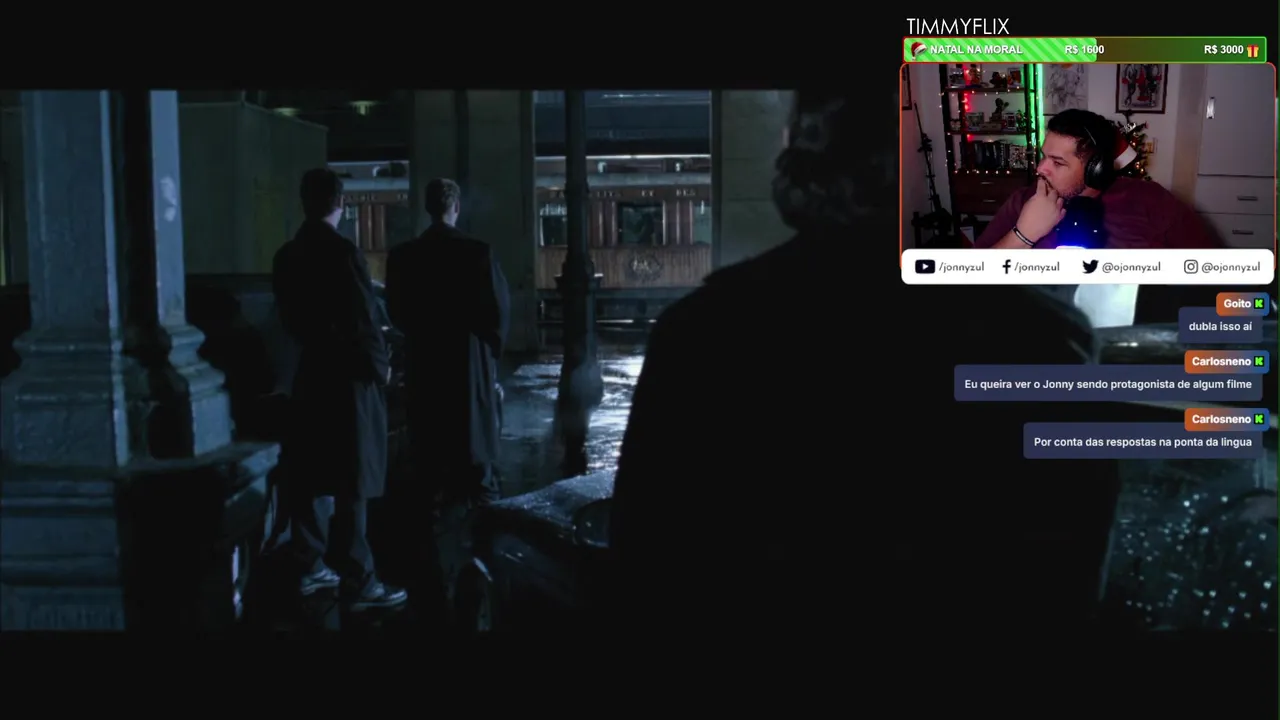Viewport: 1280px width, 720px height.
Task: Open the Instagram handle @ojonnyzul
Action: tap(1230, 267)
